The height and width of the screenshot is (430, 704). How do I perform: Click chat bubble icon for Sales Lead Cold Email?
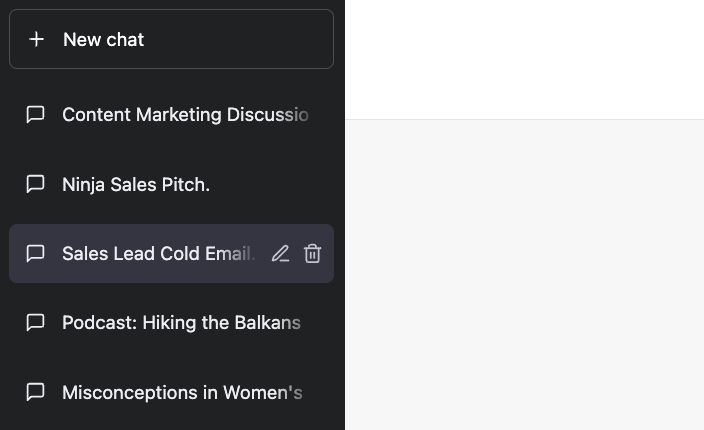[x=35, y=253]
